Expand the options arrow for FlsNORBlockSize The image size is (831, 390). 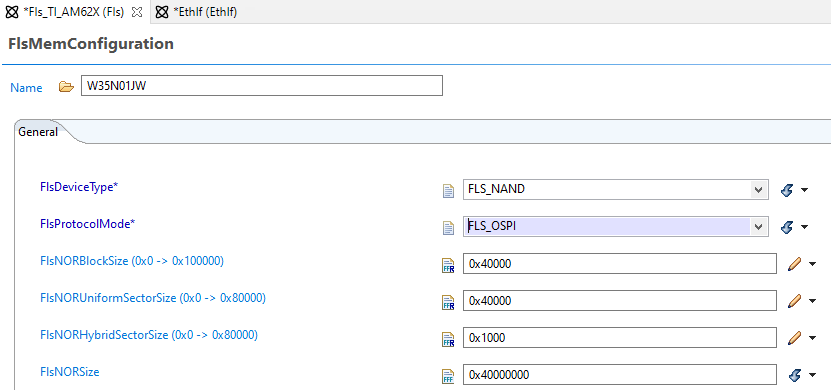tap(812, 264)
